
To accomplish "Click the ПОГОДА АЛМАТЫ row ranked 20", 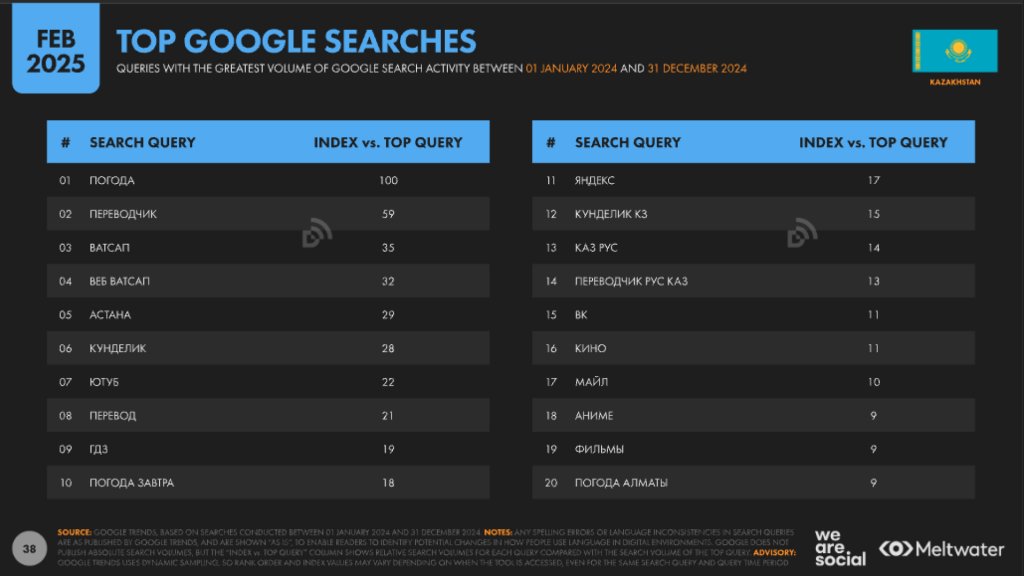I will pos(753,483).
